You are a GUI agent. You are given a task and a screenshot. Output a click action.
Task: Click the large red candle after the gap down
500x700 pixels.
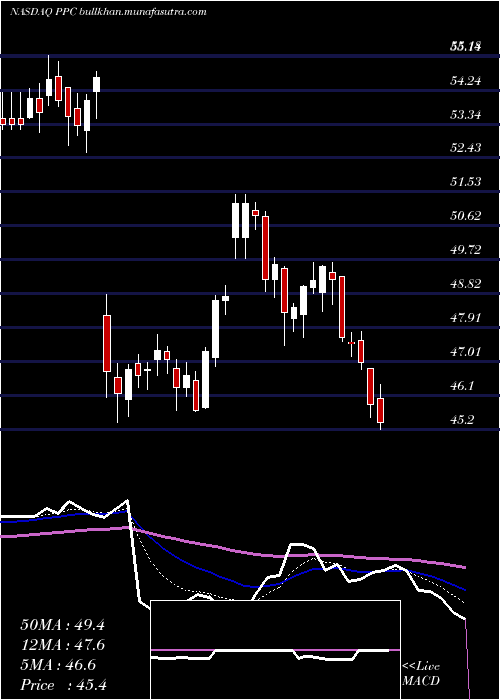pyautogui.click(x=107, y=343)
